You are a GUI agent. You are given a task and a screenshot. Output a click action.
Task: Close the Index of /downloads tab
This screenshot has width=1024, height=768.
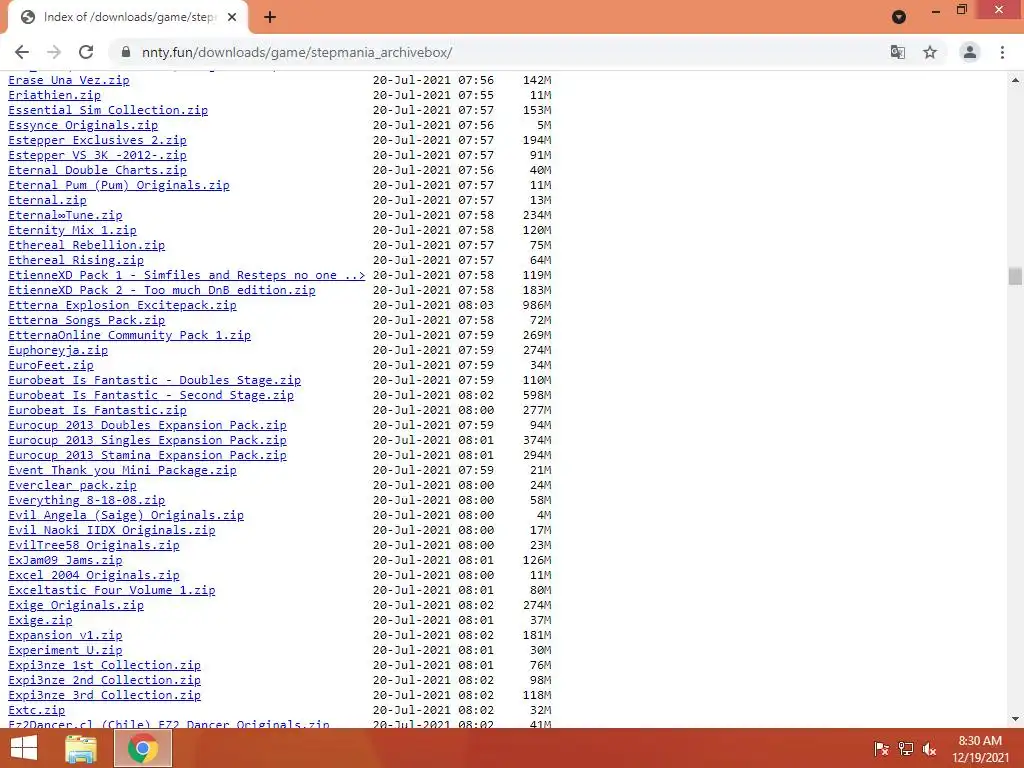(x=232, y=17)
